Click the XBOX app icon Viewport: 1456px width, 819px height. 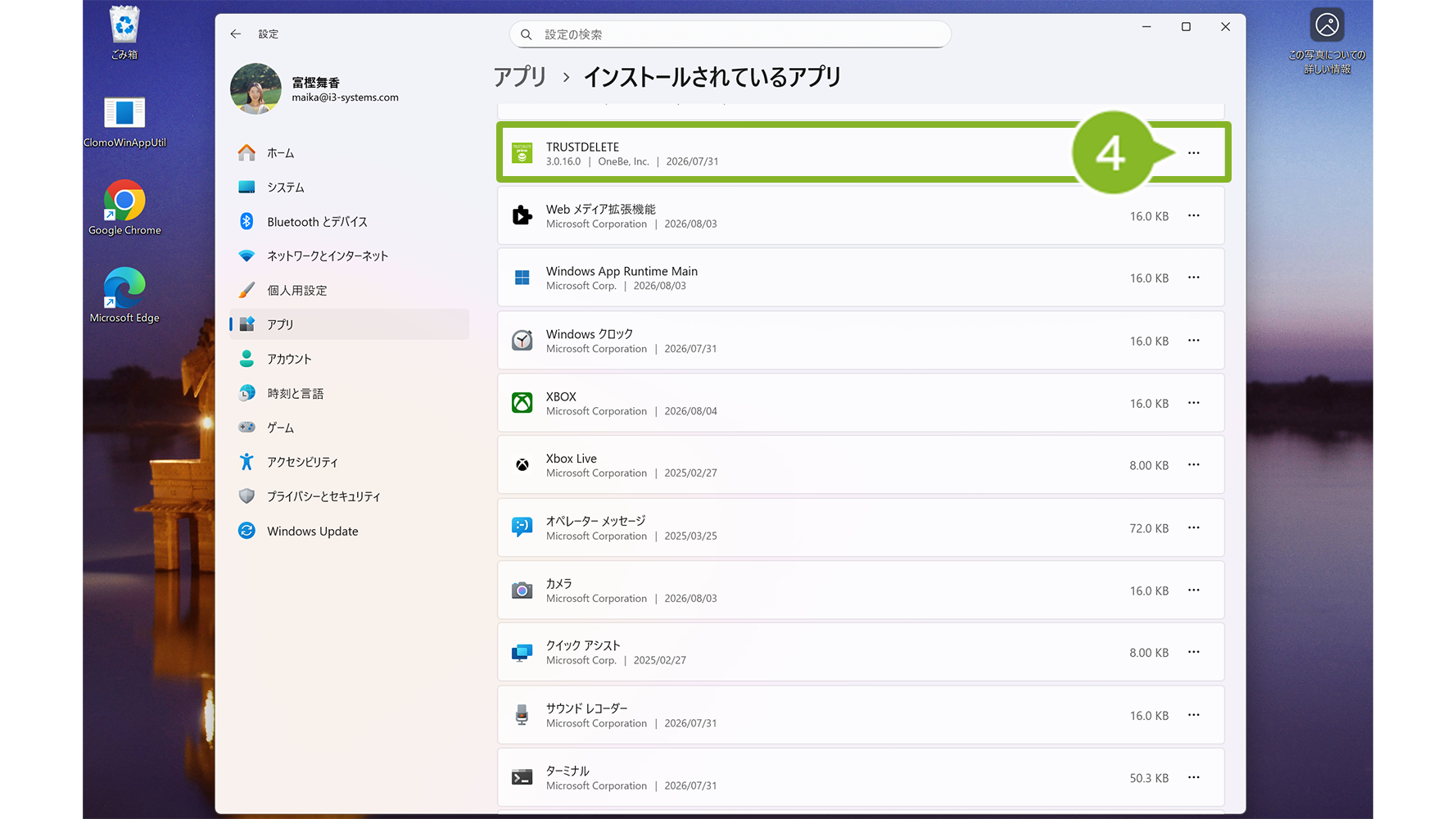tap(522, 403)
